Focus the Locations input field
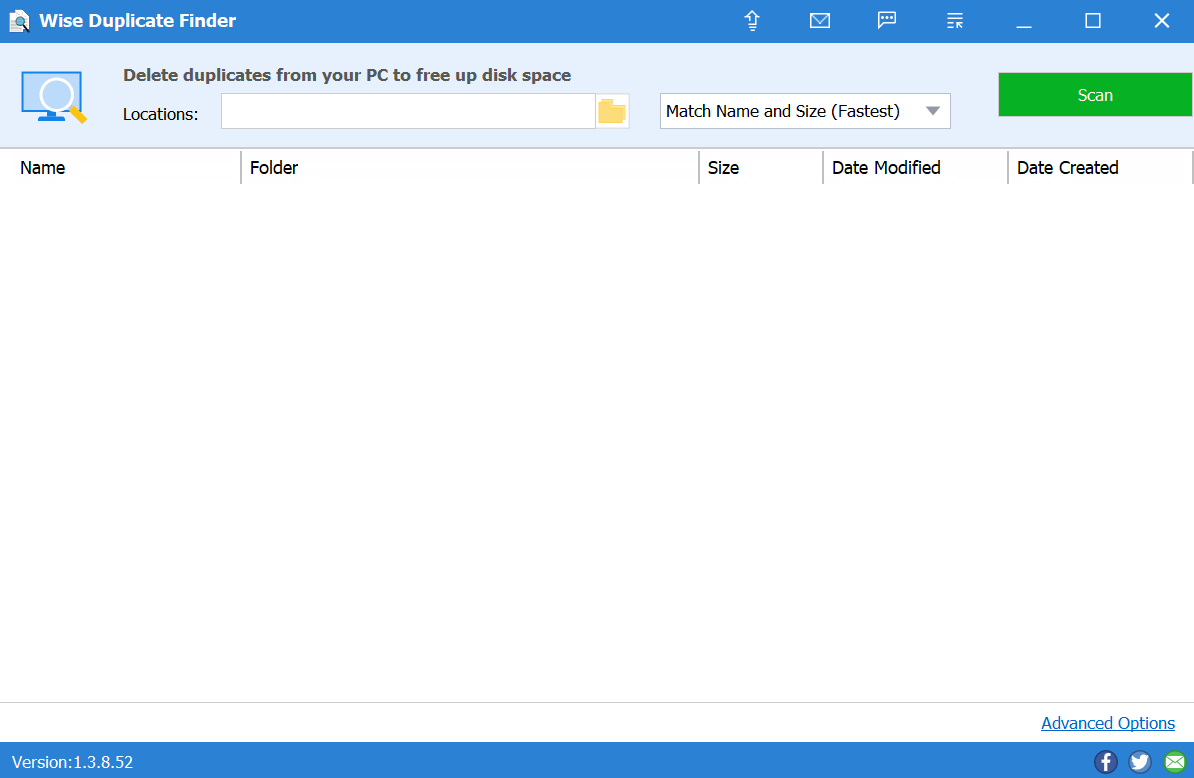This screenshot has width=1194, height=778. 408,112
